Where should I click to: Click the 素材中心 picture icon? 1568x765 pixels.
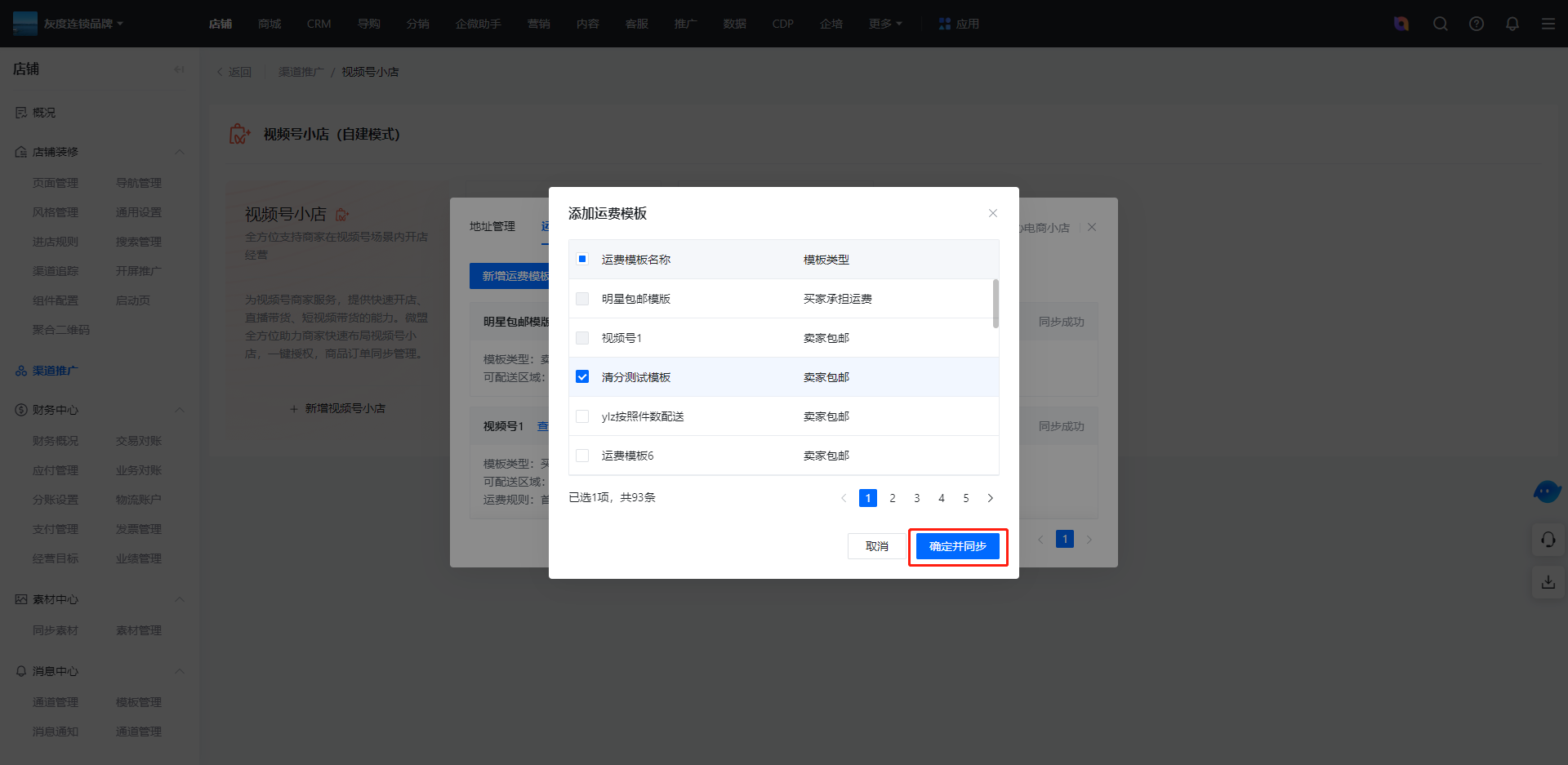tap(21, 599)
